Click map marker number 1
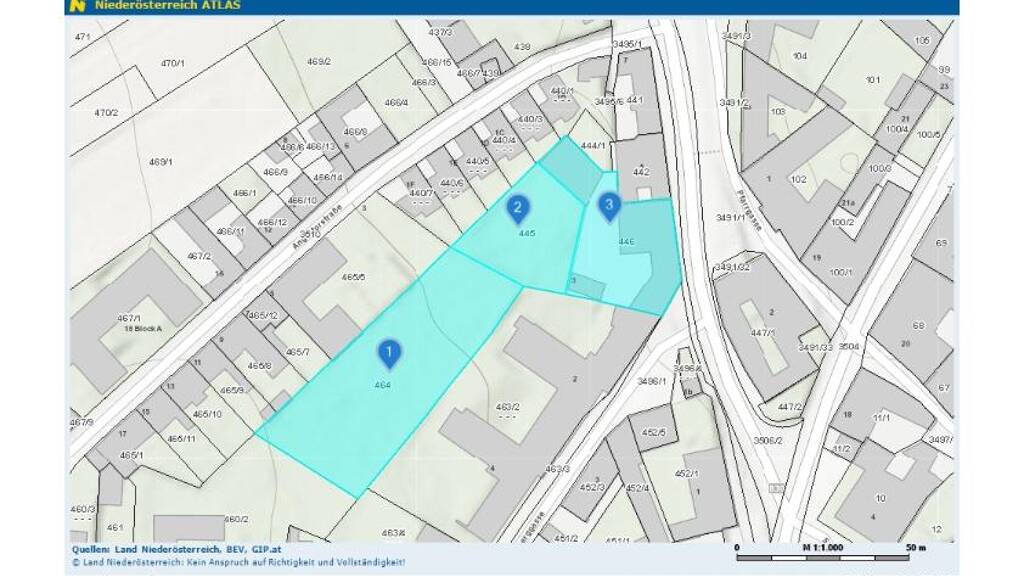 [388, 352]
